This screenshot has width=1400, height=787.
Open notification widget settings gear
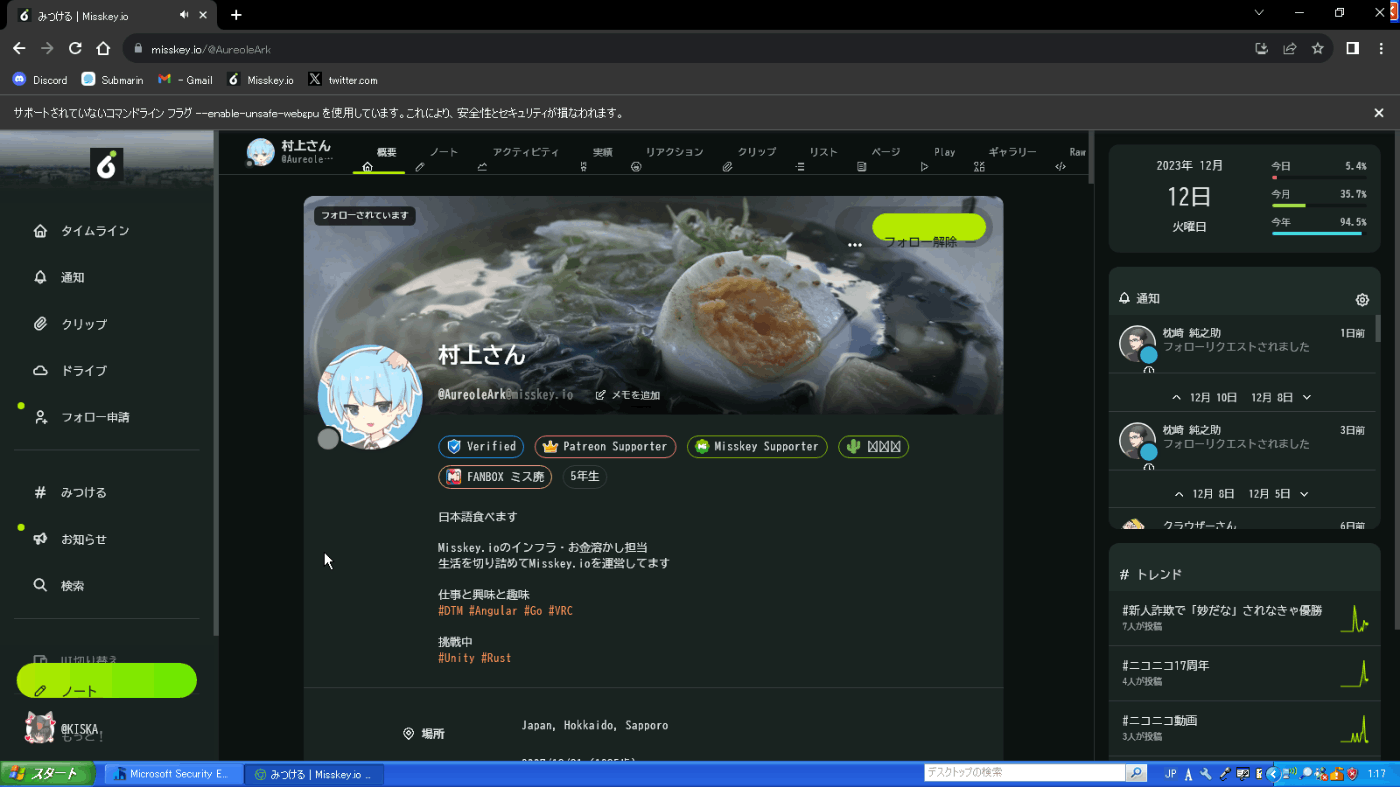tap(1362, 299)
